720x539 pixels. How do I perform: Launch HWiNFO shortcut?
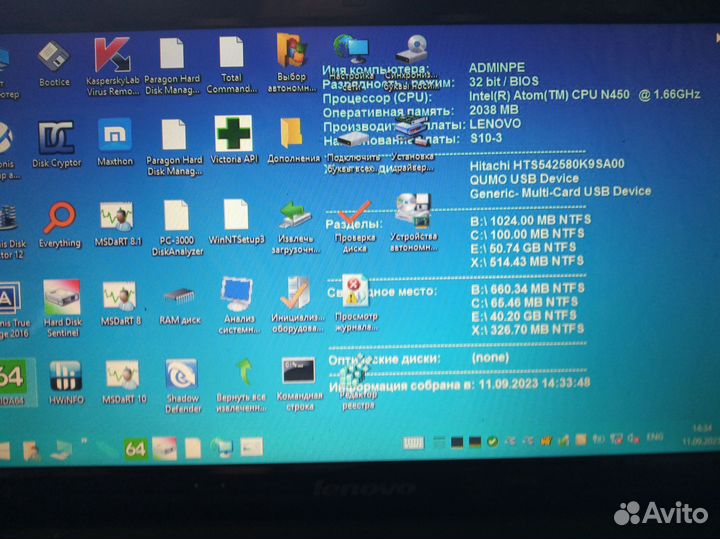[66, 382]
